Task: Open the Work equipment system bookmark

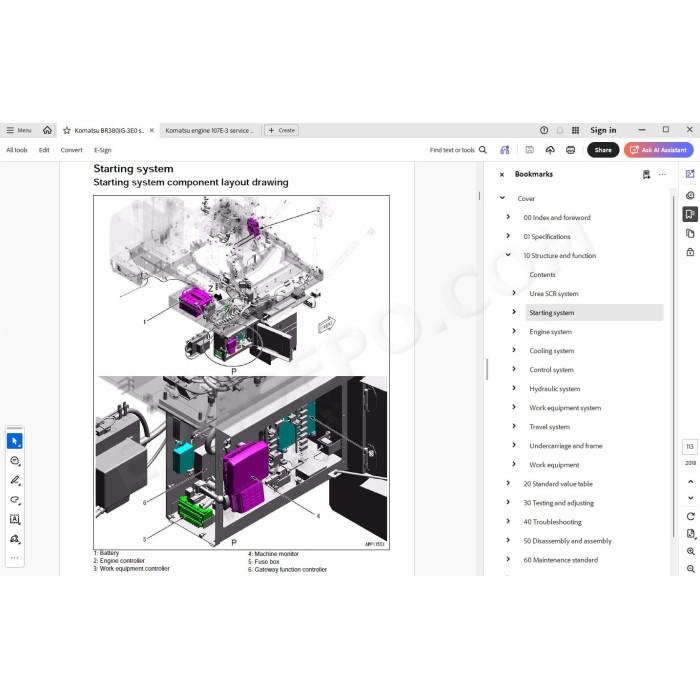Action: [565, 408]
